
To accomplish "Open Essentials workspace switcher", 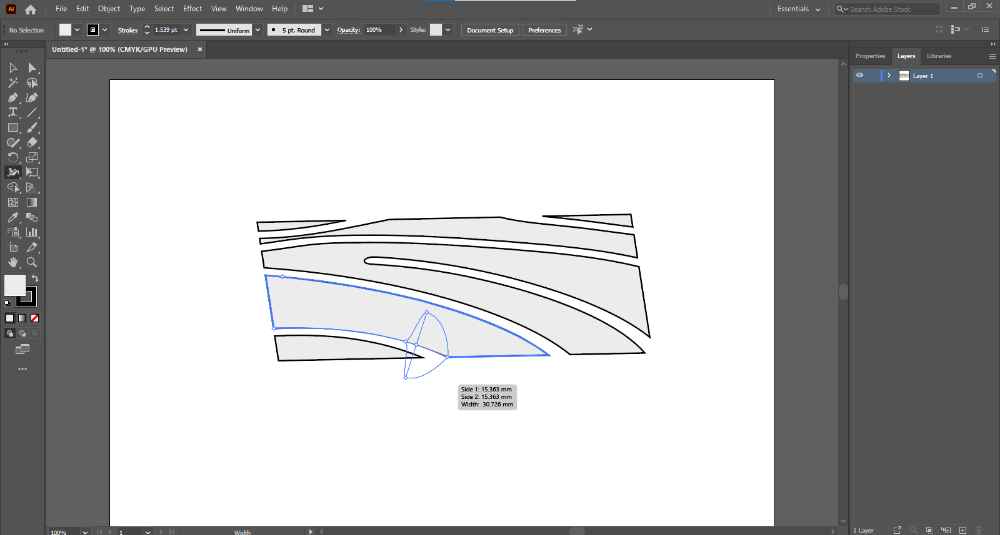I will tap(798, 9).
